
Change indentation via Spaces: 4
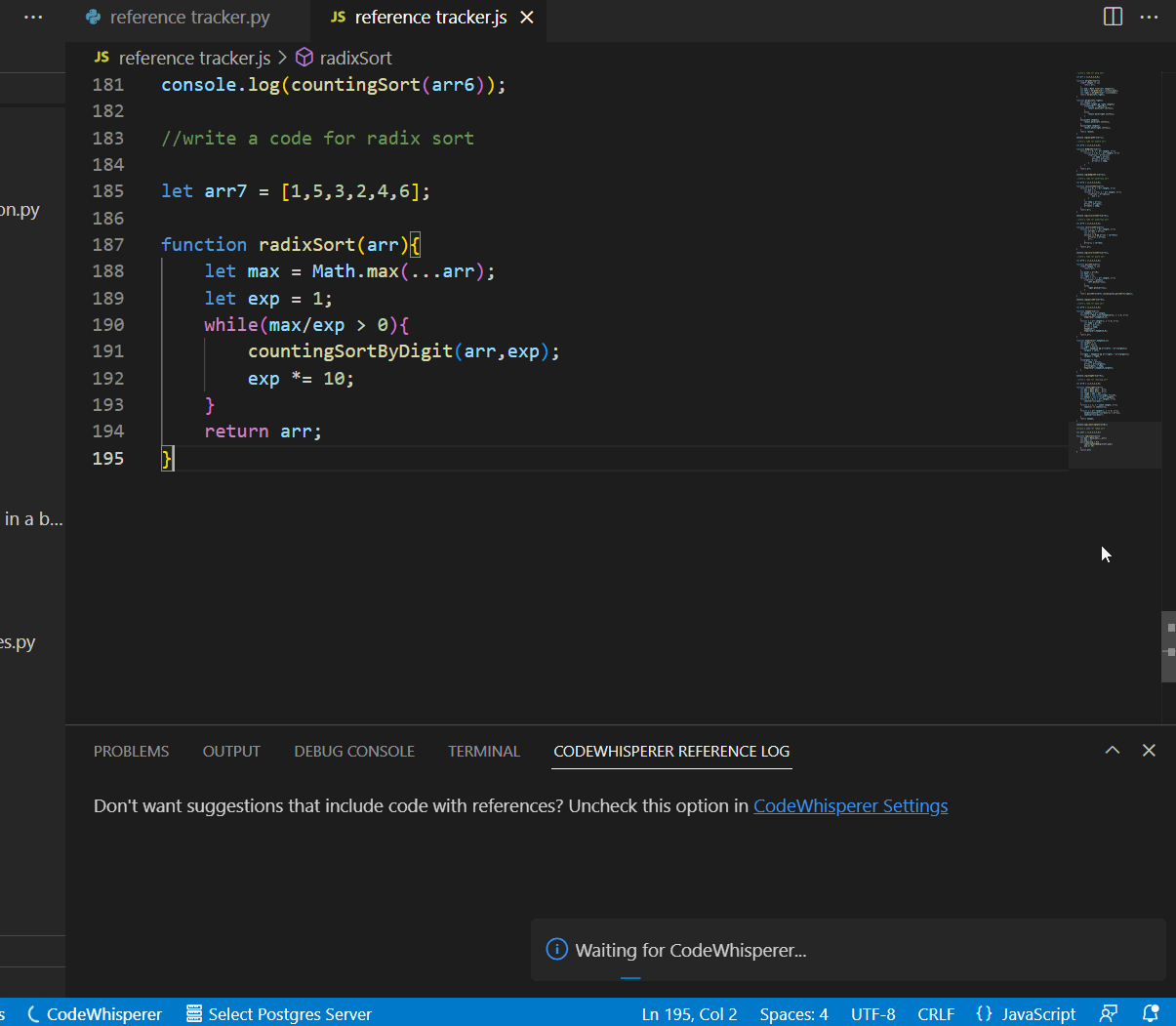point(793,1013)
